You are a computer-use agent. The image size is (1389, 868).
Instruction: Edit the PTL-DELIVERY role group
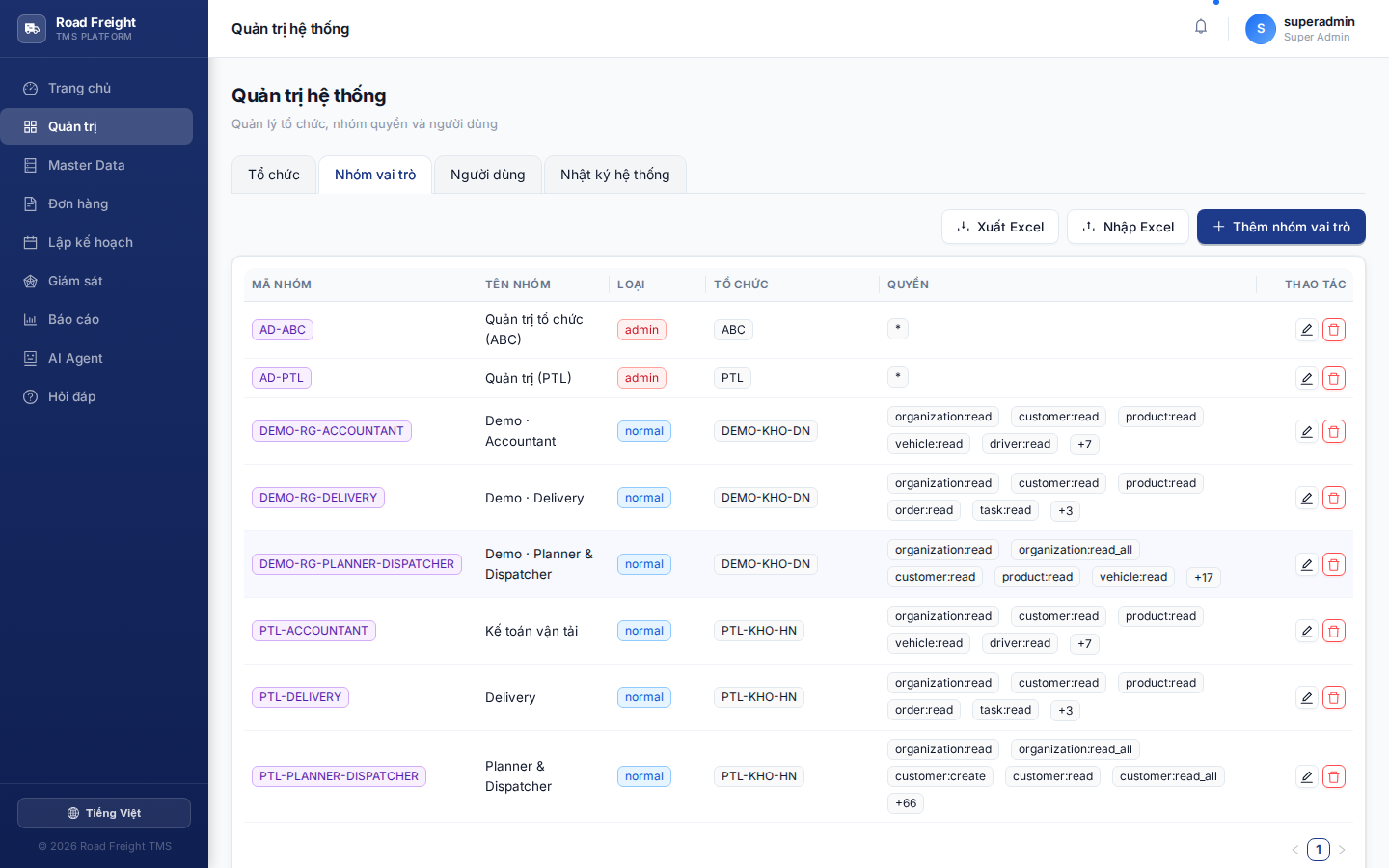coord(1307,697)
